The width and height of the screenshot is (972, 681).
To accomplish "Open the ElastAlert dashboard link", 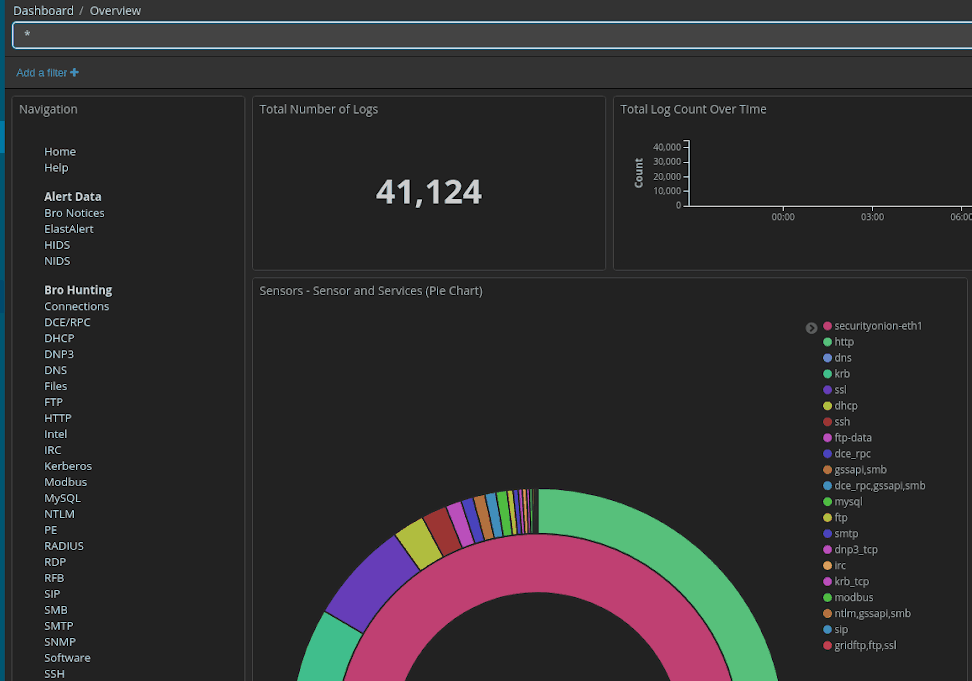I will [x=69, y=229].
